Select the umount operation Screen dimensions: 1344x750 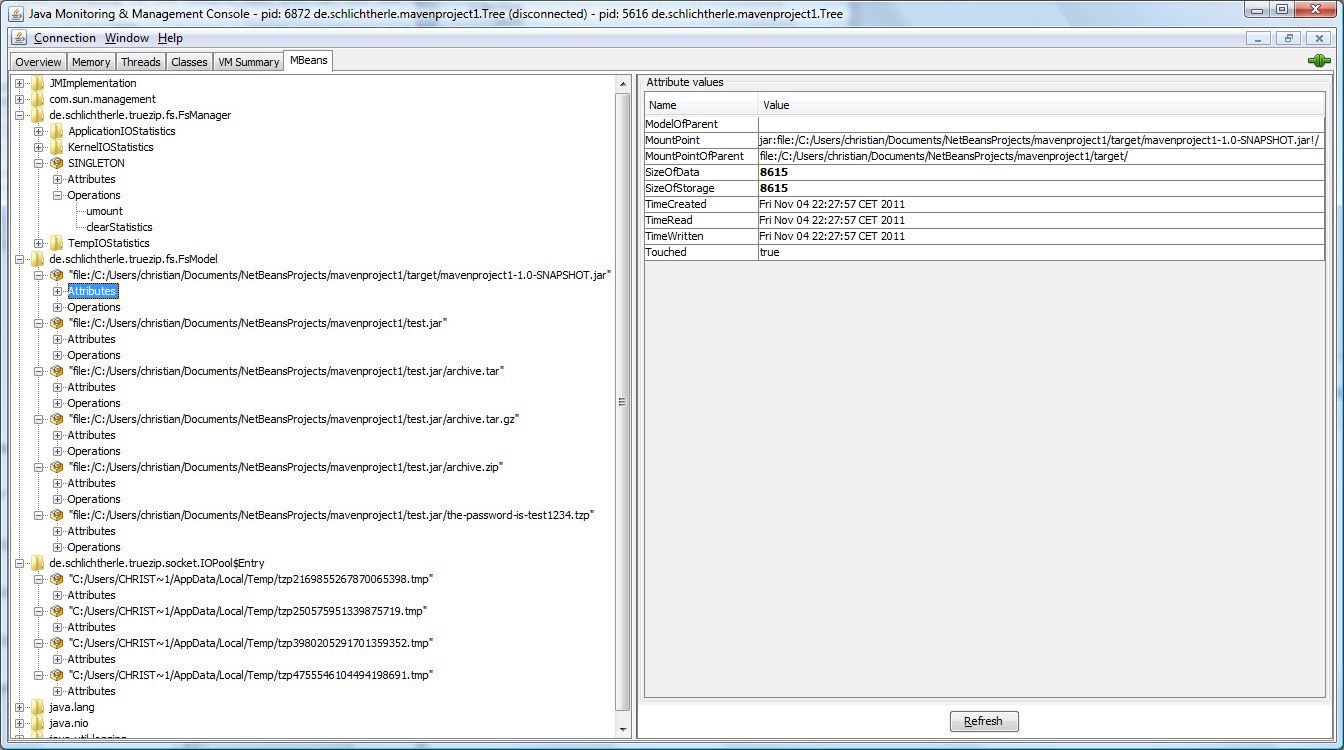click(104, 211)
